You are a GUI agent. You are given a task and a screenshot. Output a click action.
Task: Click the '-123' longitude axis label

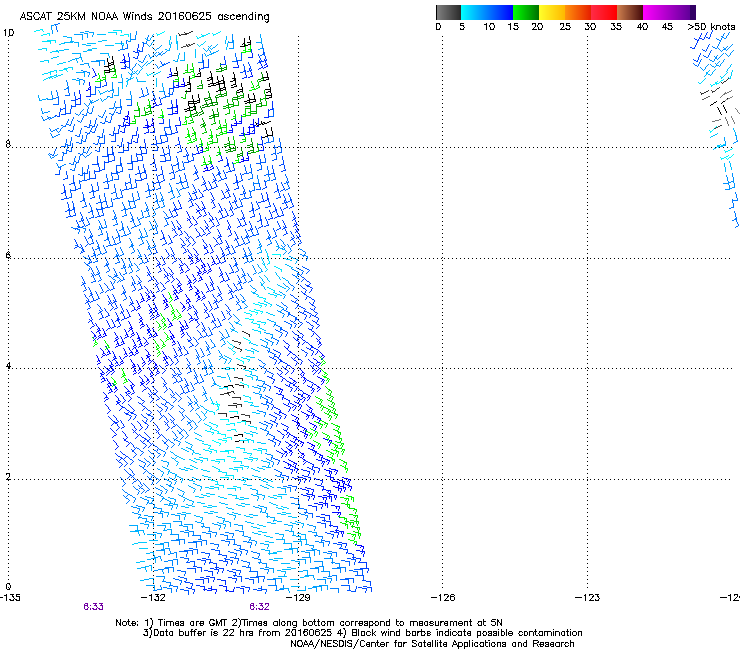(x=587, y=598)
